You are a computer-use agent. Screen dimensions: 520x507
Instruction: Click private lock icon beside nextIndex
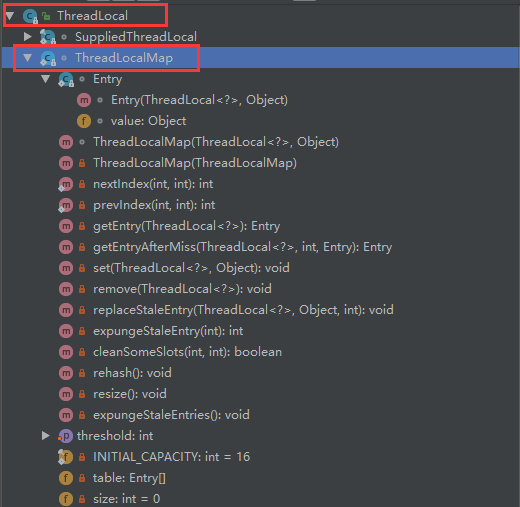[x=82, y=184]
